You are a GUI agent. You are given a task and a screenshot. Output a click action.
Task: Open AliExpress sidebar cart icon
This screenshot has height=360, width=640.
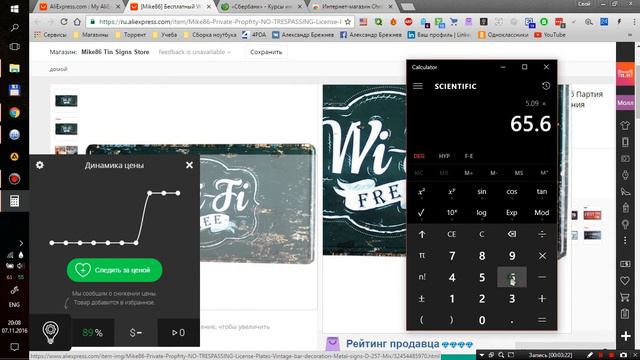[x=625, y=297]
